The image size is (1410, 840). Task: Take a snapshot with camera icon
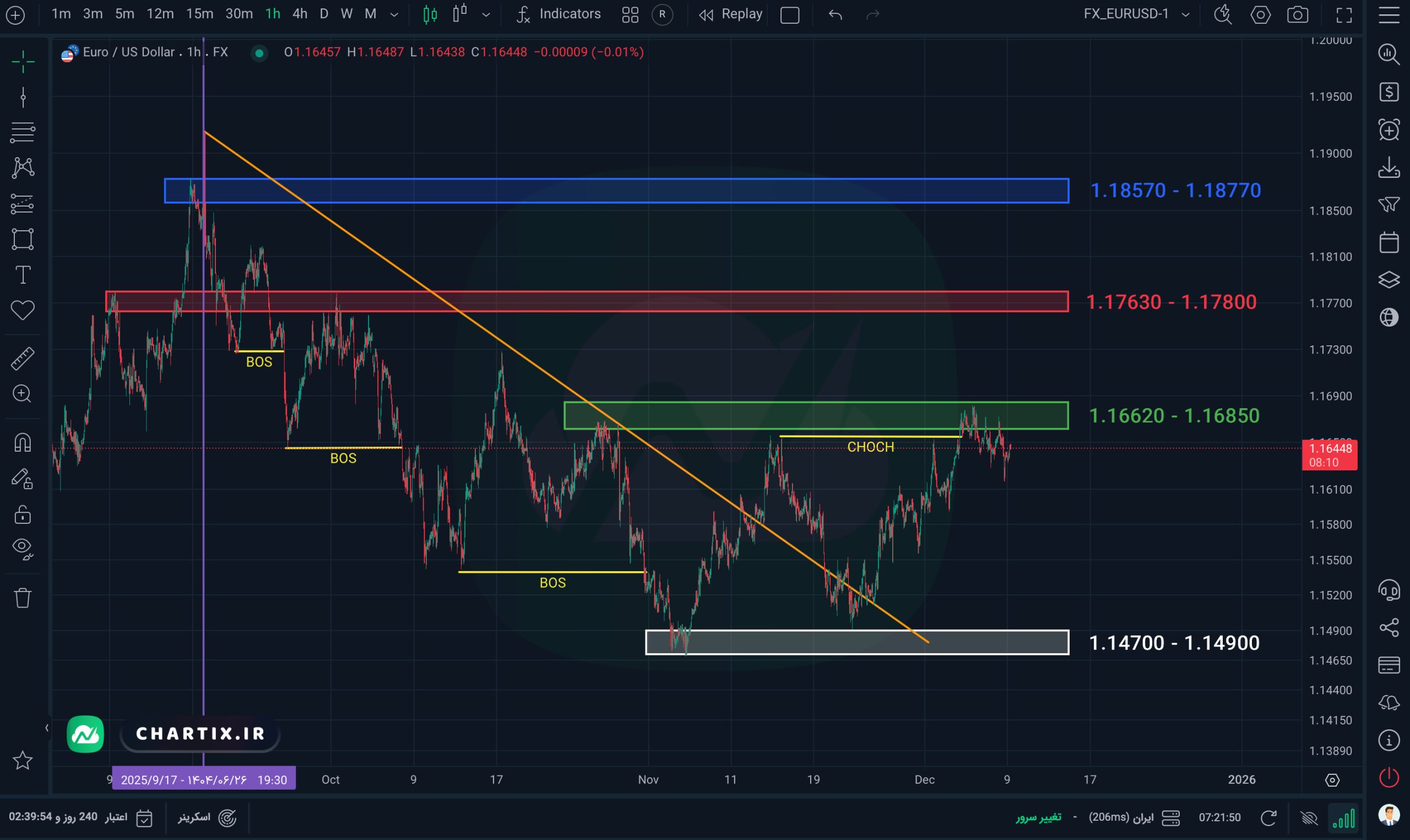(x=1298, y=15)
